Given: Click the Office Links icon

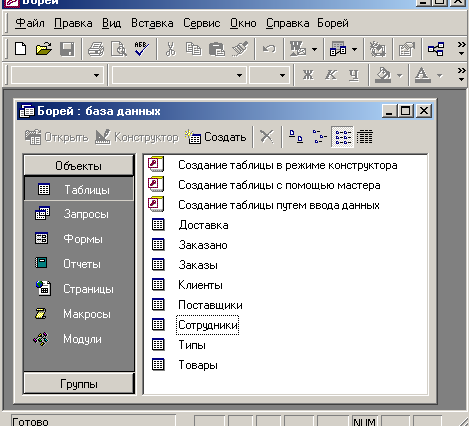Looking at the screenshot, I should [x=298, y=49].
